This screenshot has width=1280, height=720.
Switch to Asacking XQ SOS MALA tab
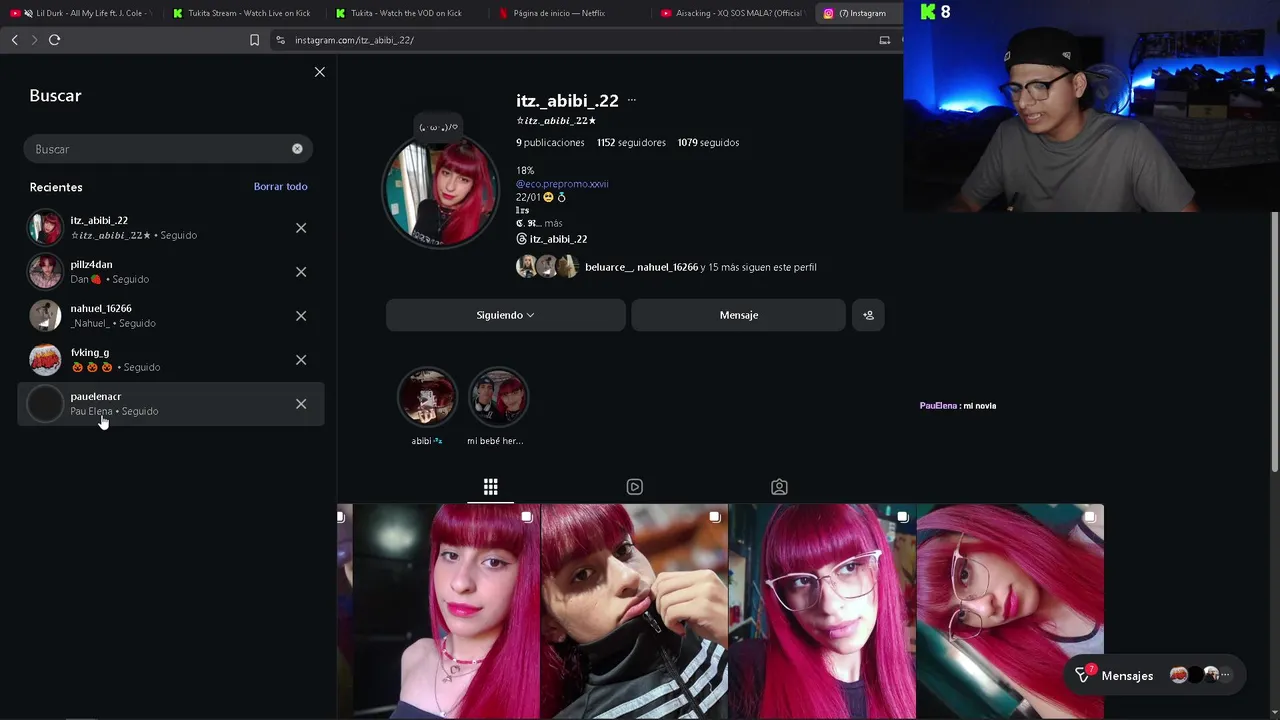point(733,13)
